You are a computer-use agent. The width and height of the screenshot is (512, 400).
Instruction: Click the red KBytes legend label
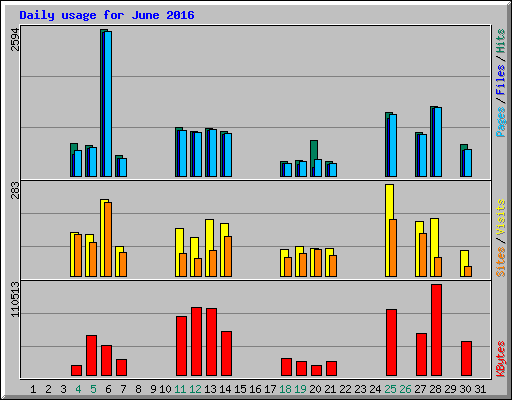coord(501,359)
